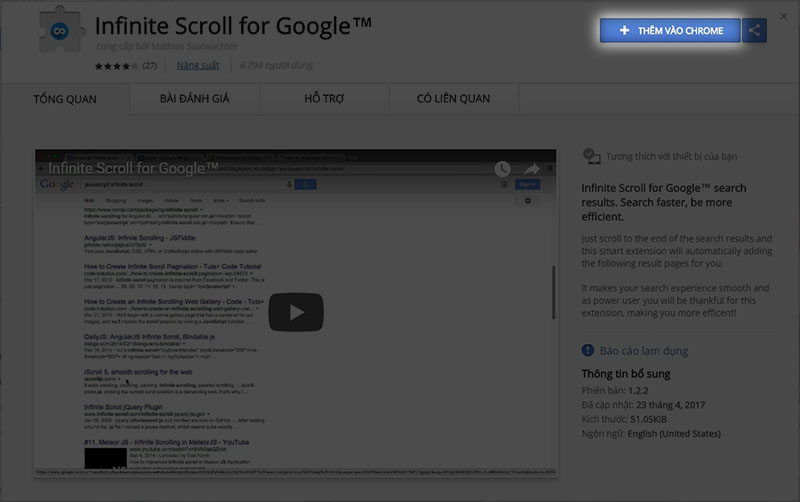Click the THÊM VÀO CHROME button
The image size is (800, 502).
[x=670, y=31]
